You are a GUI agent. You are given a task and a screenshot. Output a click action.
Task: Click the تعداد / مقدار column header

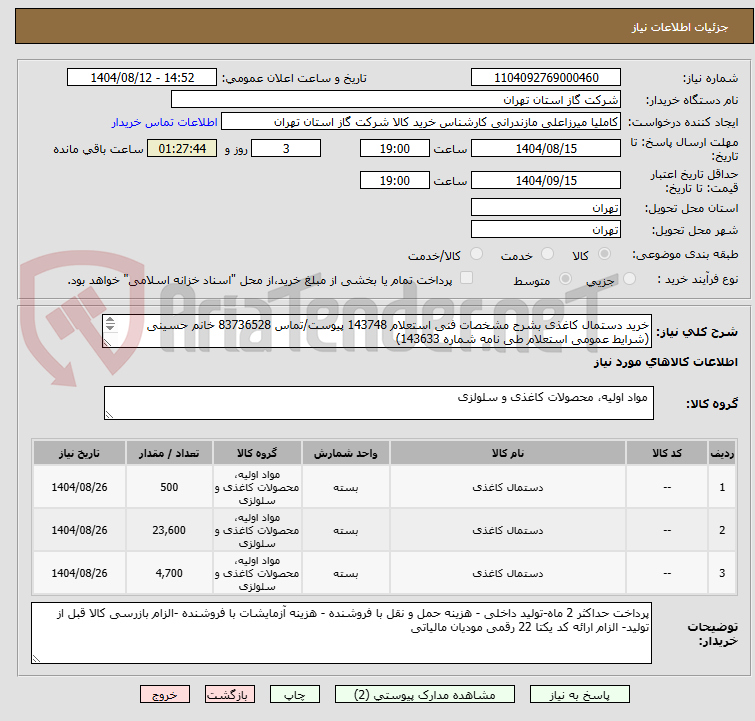[x=169, y=453]
